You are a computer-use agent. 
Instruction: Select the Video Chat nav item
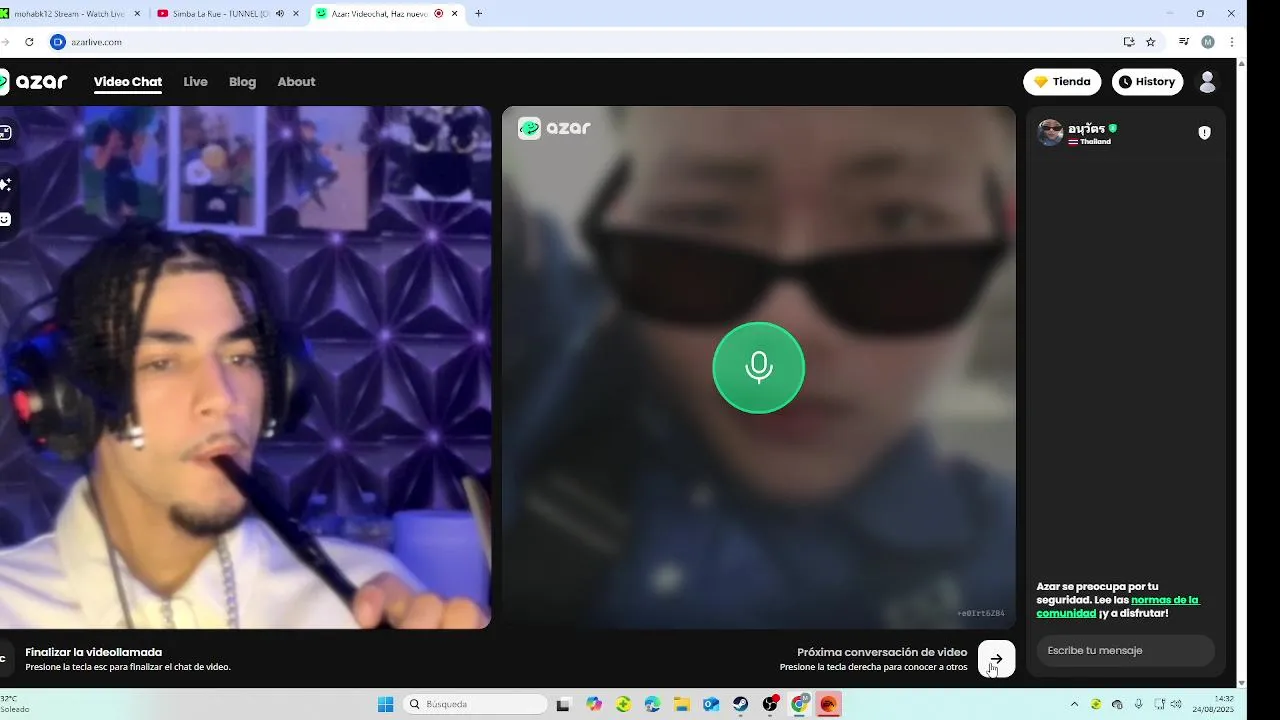(128, 82)
